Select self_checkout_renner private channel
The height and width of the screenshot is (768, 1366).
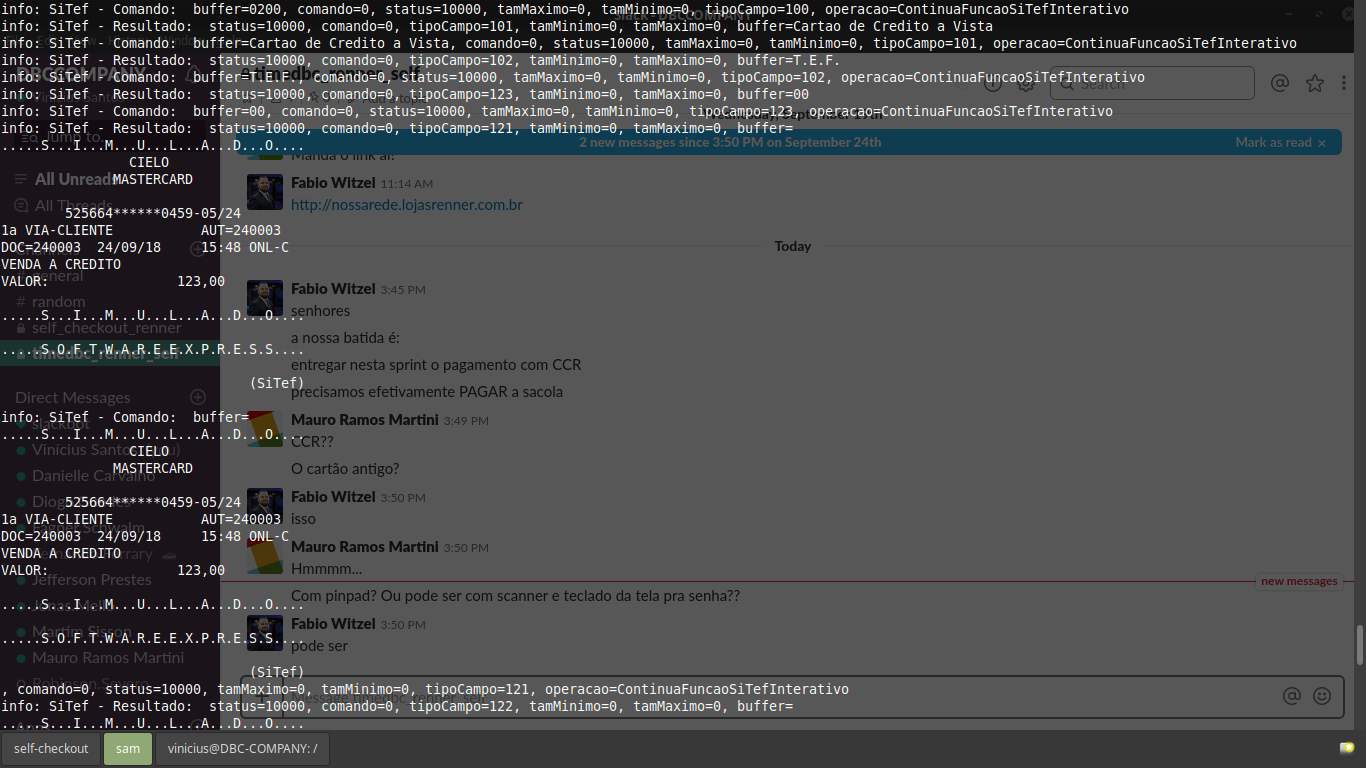[106, 327]
